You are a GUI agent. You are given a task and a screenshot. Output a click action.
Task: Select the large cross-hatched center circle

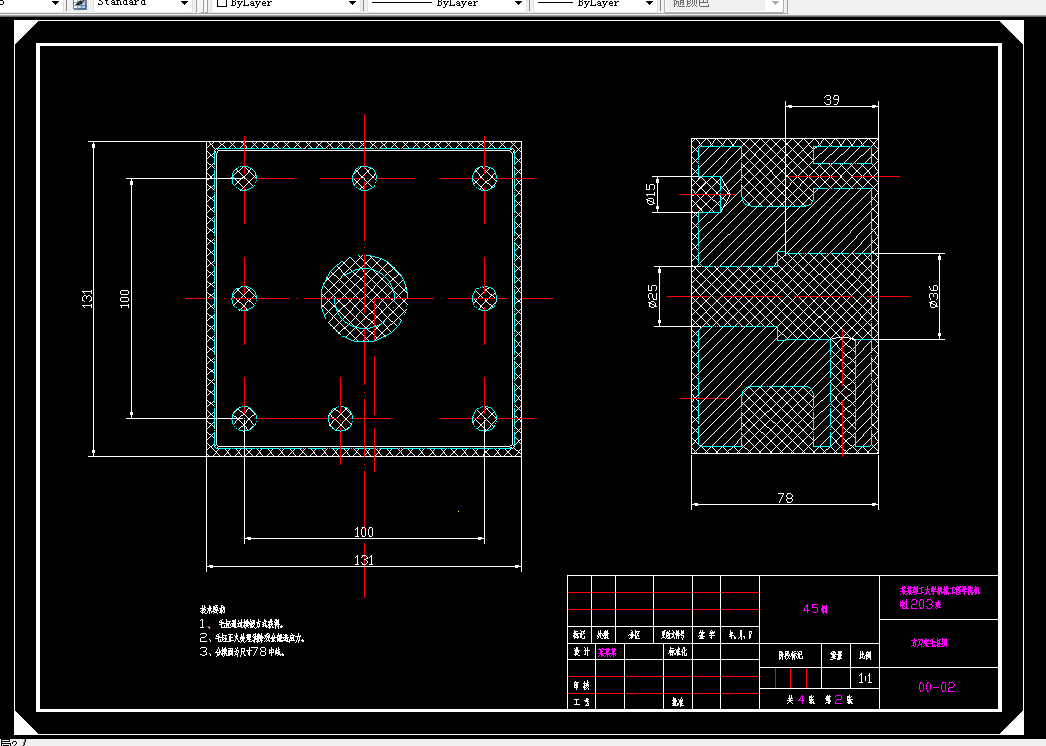[x=364, y=298]
